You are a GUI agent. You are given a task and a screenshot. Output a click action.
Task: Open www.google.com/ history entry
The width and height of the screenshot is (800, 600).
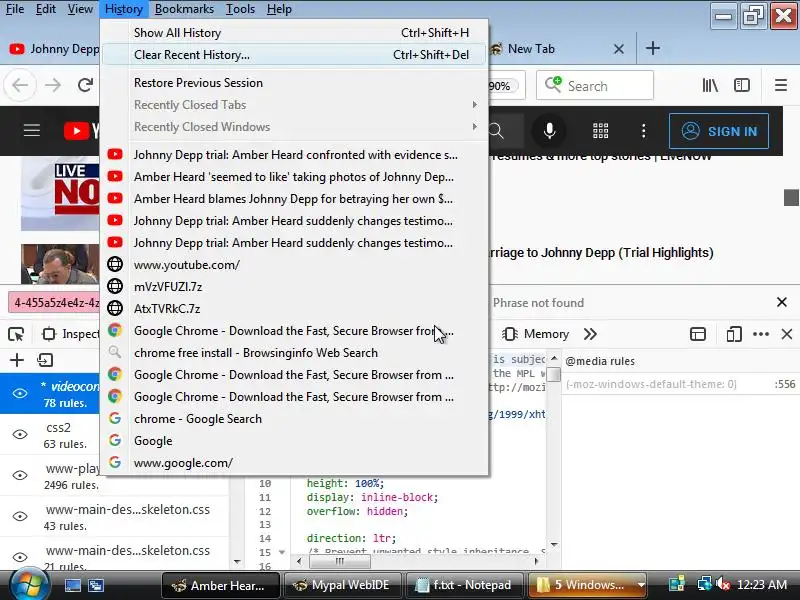(x=294, y=463)
